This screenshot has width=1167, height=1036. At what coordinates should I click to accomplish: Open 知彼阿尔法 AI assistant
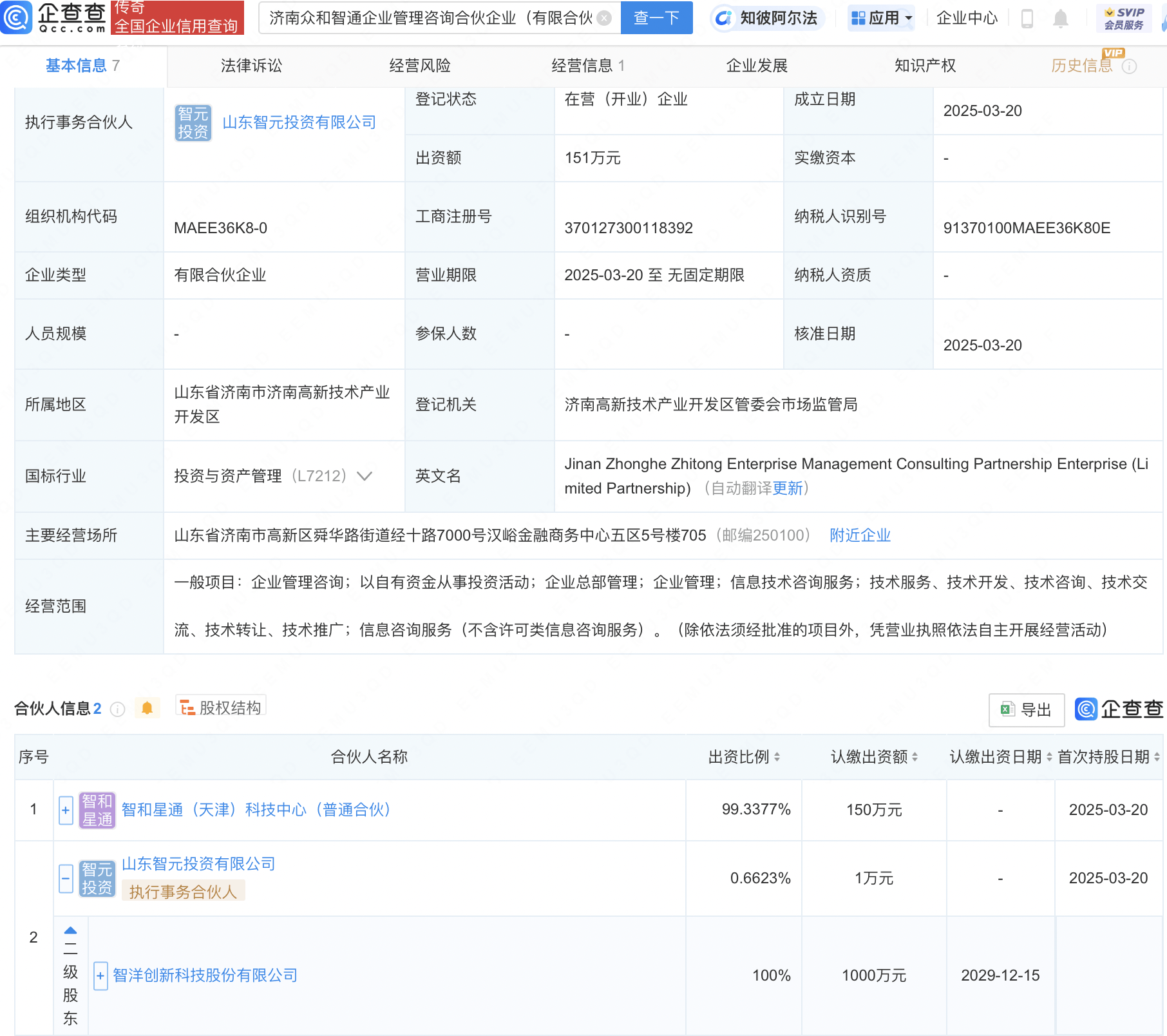(767, 18)
